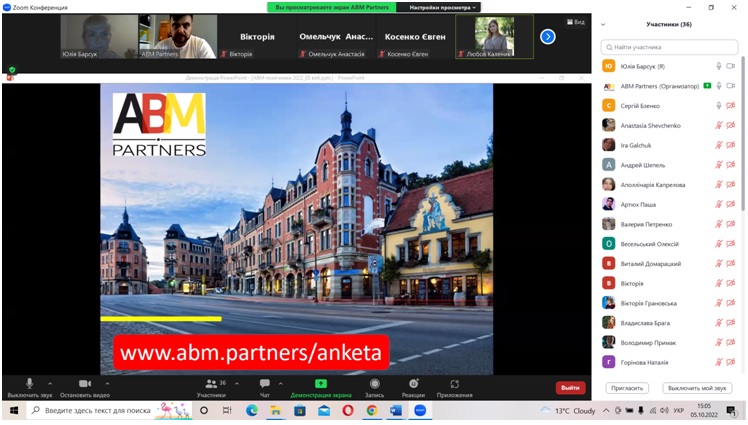
Task: Open the Чат chat panel
Action: tap(265, 388)
